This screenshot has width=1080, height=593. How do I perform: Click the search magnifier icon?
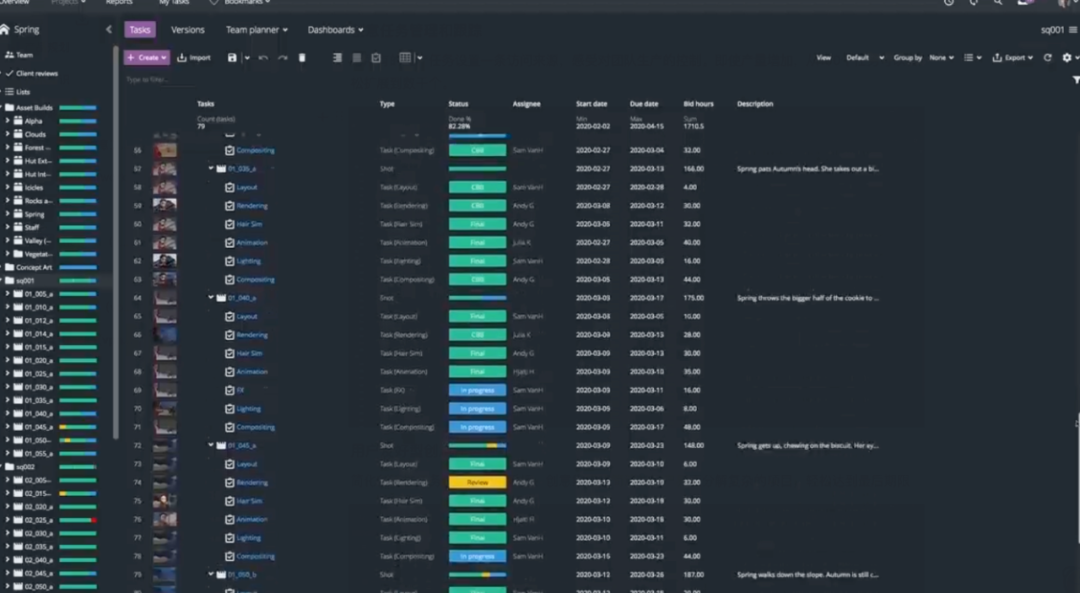coord(998,3)
